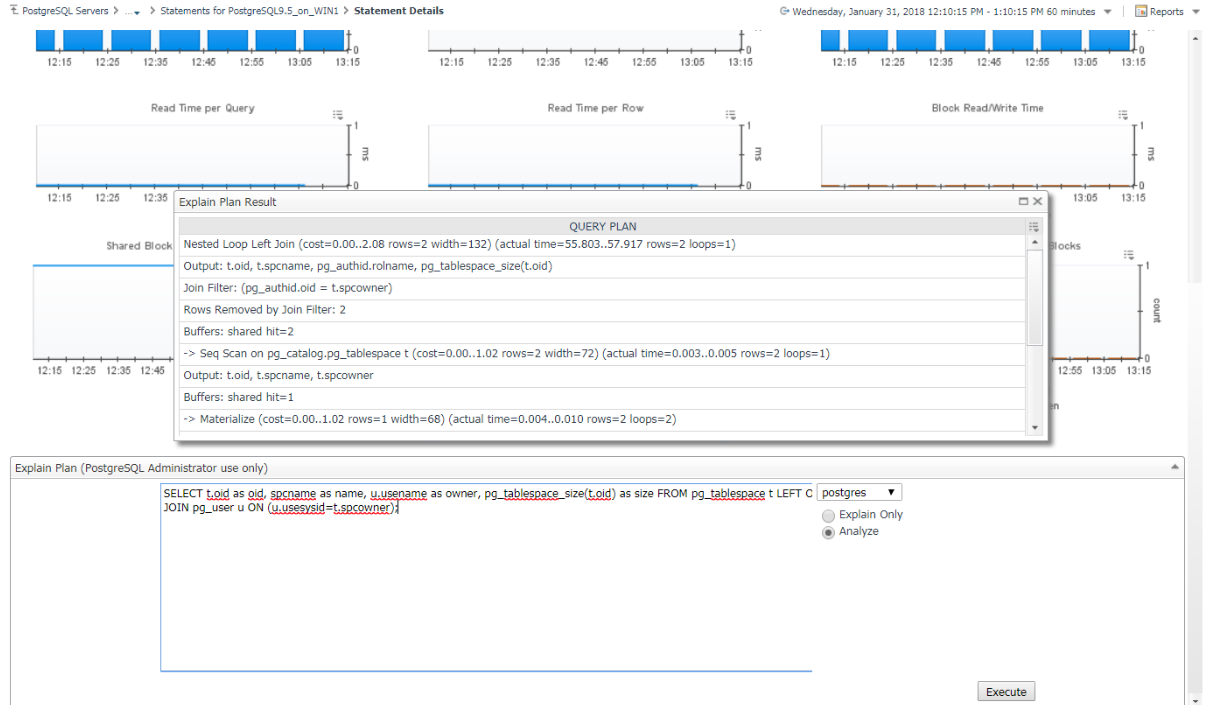Viewport: 1210px width, 705px height.
Task: Collapse the Explain Plan panel
Action: click(1174, 467)
